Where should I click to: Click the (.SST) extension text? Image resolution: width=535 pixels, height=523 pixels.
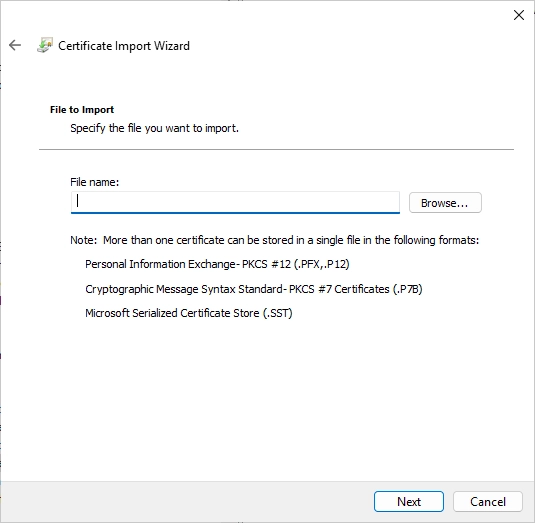tap(277, 313)
